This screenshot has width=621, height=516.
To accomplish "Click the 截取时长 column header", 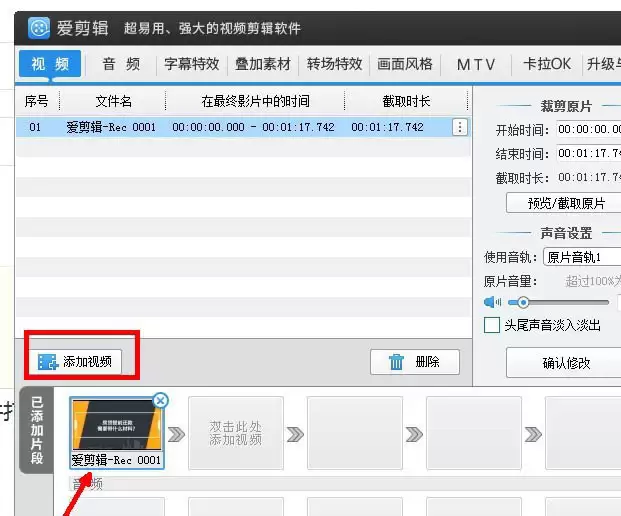I will [406, 101].
